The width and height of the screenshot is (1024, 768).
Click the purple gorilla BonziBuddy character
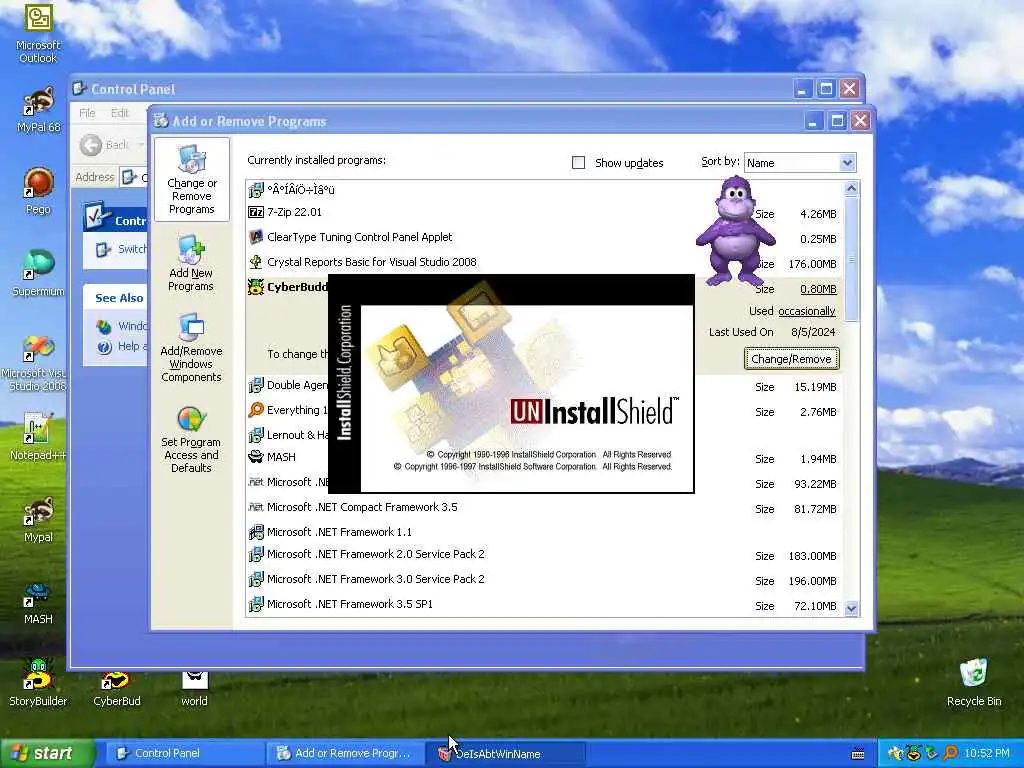point(735,231)
